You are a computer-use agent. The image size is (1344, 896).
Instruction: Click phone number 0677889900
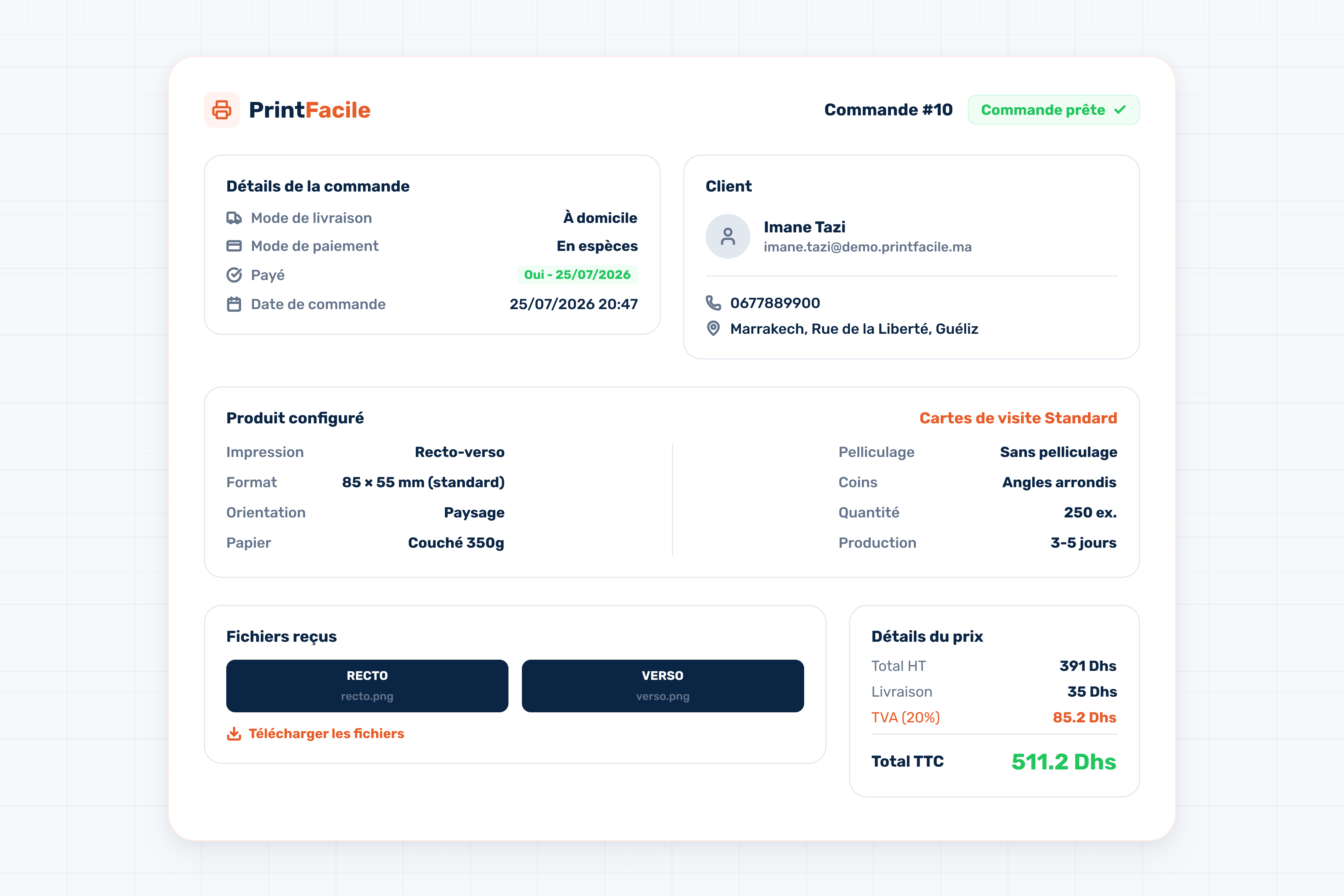[x=775, y=303]
